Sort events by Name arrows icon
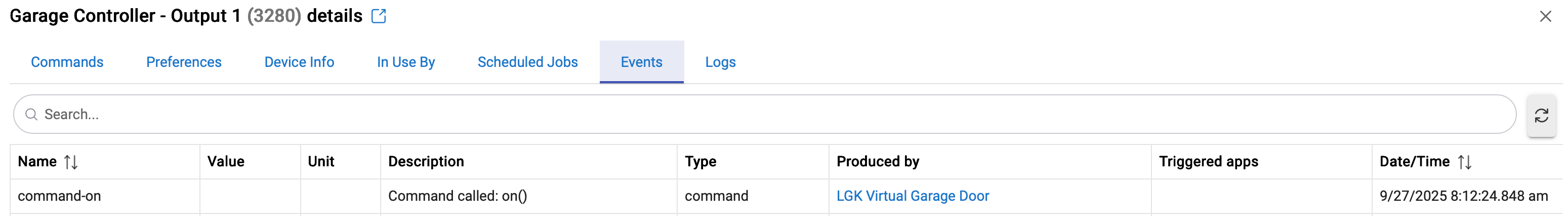 71,162
